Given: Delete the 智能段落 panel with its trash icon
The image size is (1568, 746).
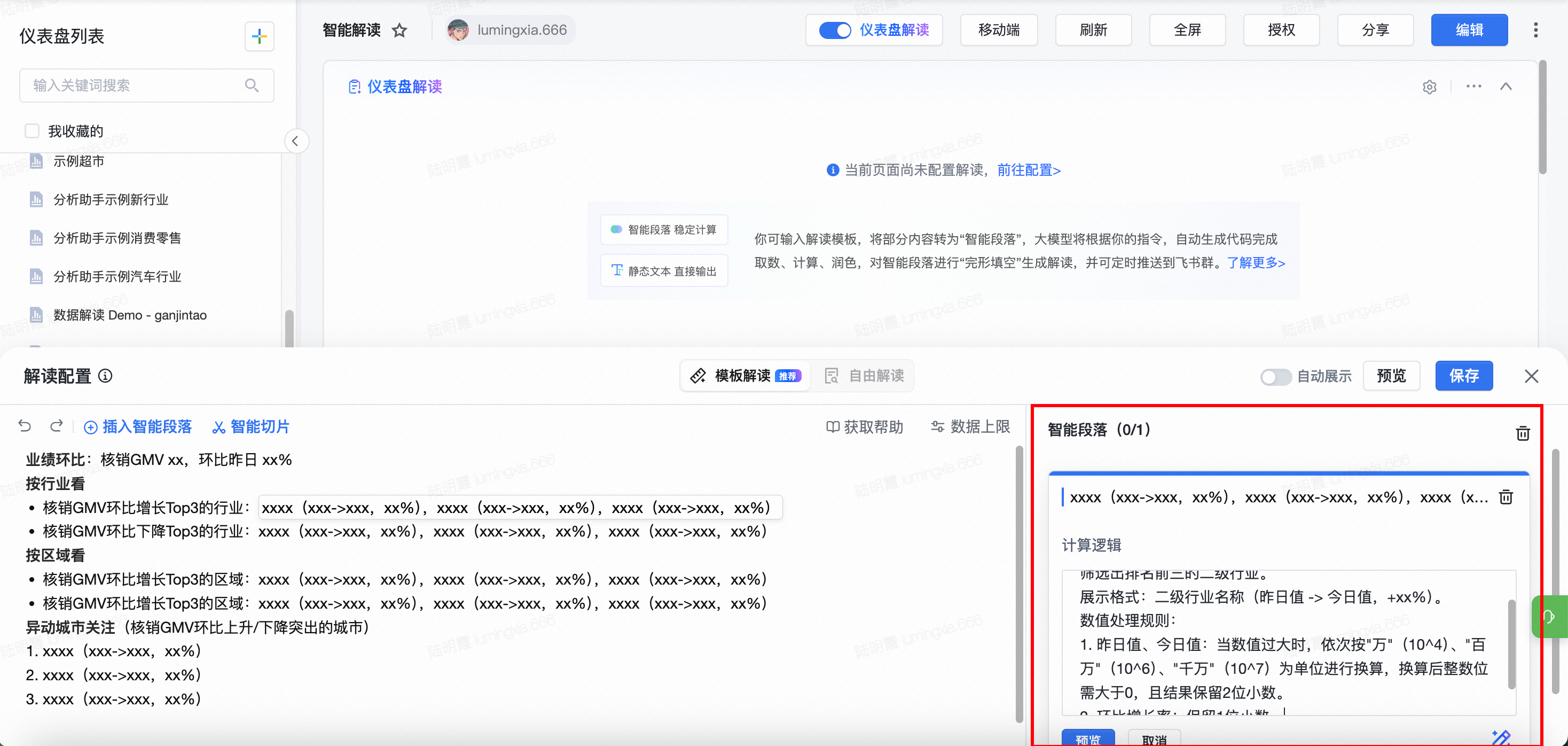Looking at the screenshot, I should coord(1523,433).
